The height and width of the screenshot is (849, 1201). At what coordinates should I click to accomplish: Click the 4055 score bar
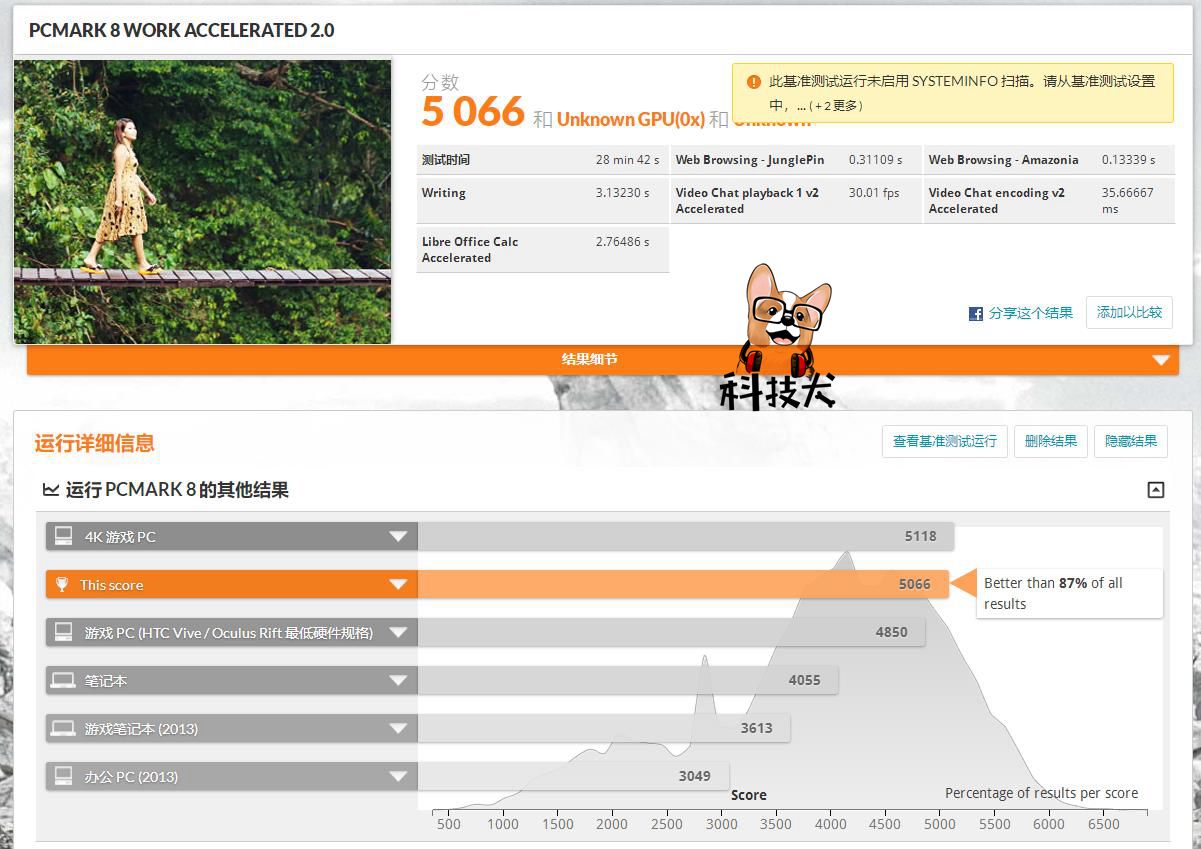click(x=628, y=680)
